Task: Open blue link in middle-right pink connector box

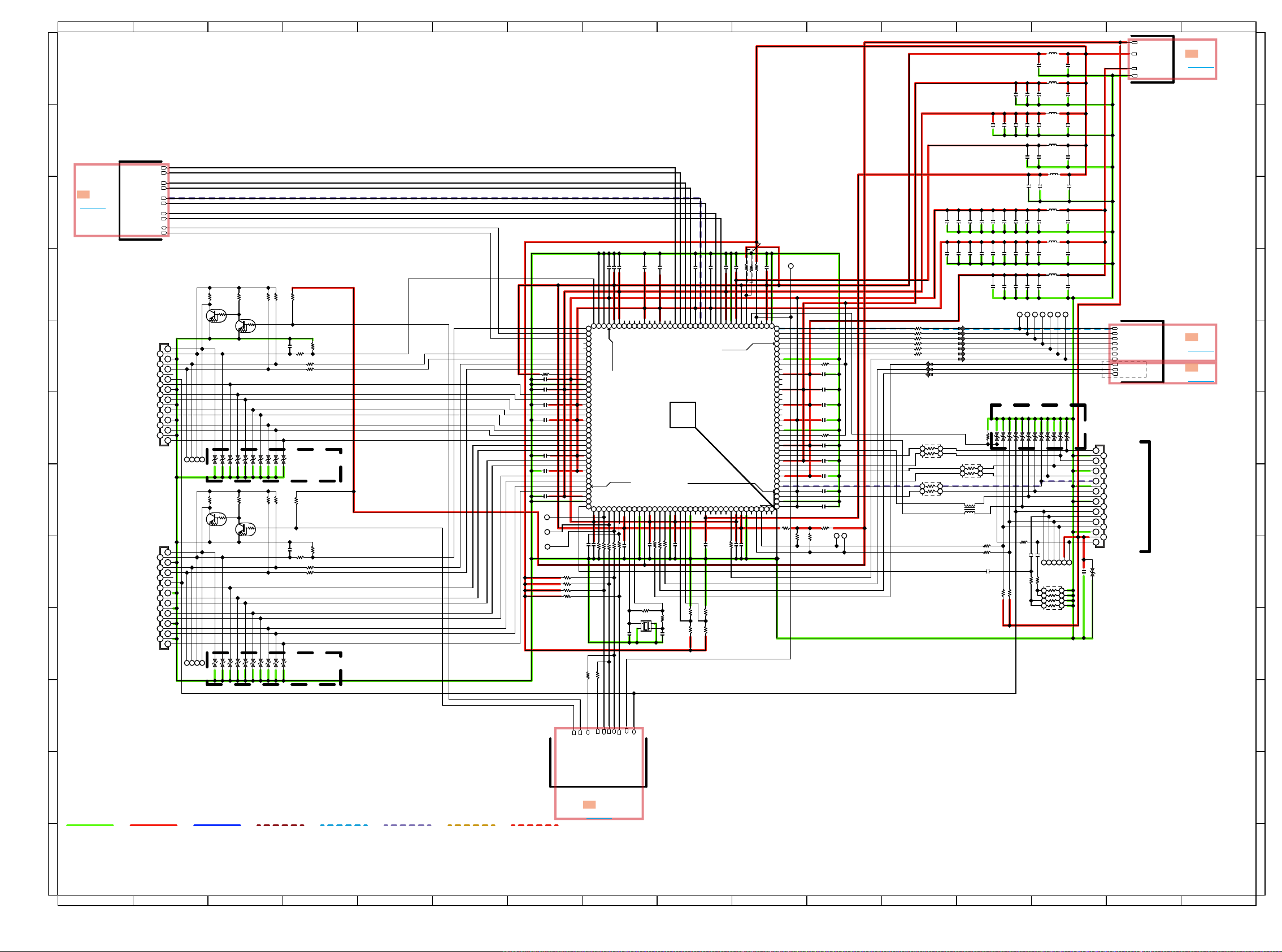Action: pos(1201,351)
